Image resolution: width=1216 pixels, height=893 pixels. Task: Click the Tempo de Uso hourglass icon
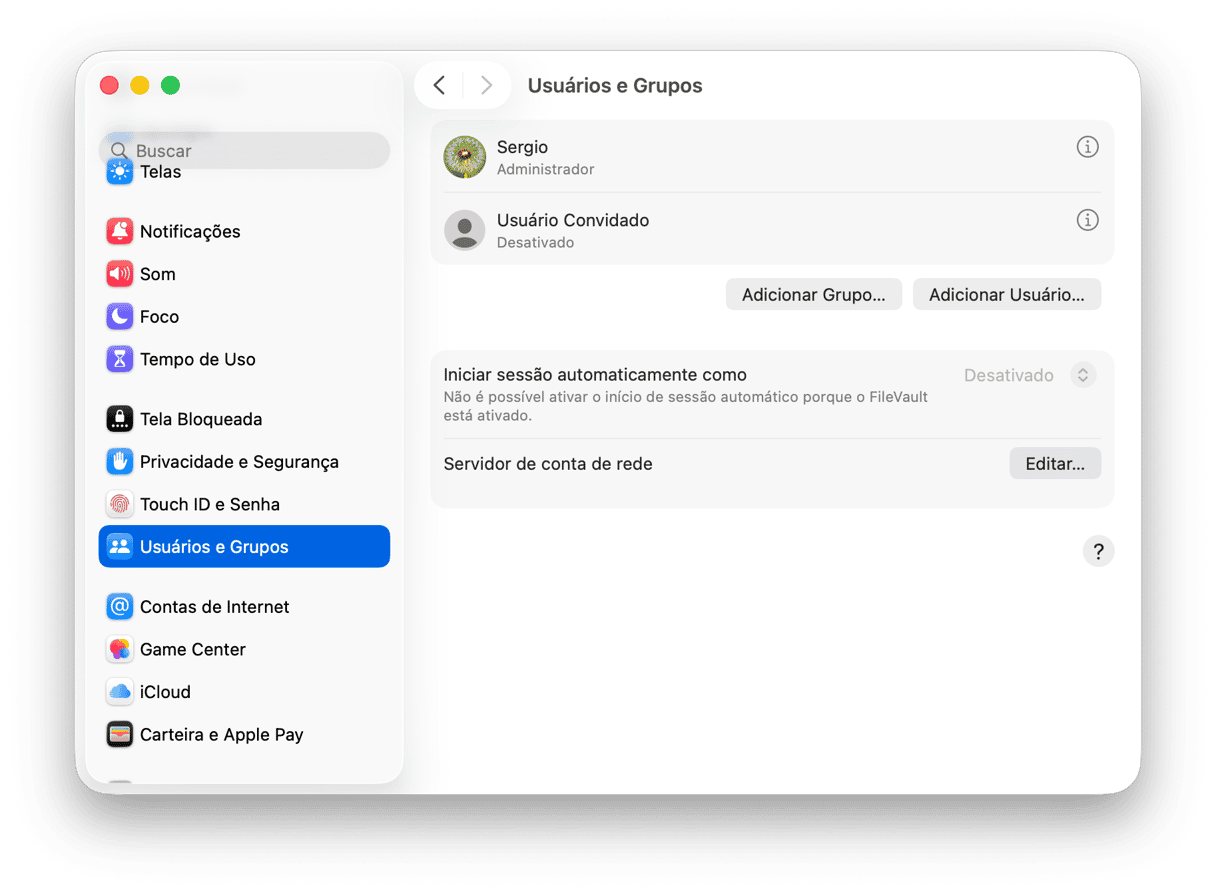[120, 359]
